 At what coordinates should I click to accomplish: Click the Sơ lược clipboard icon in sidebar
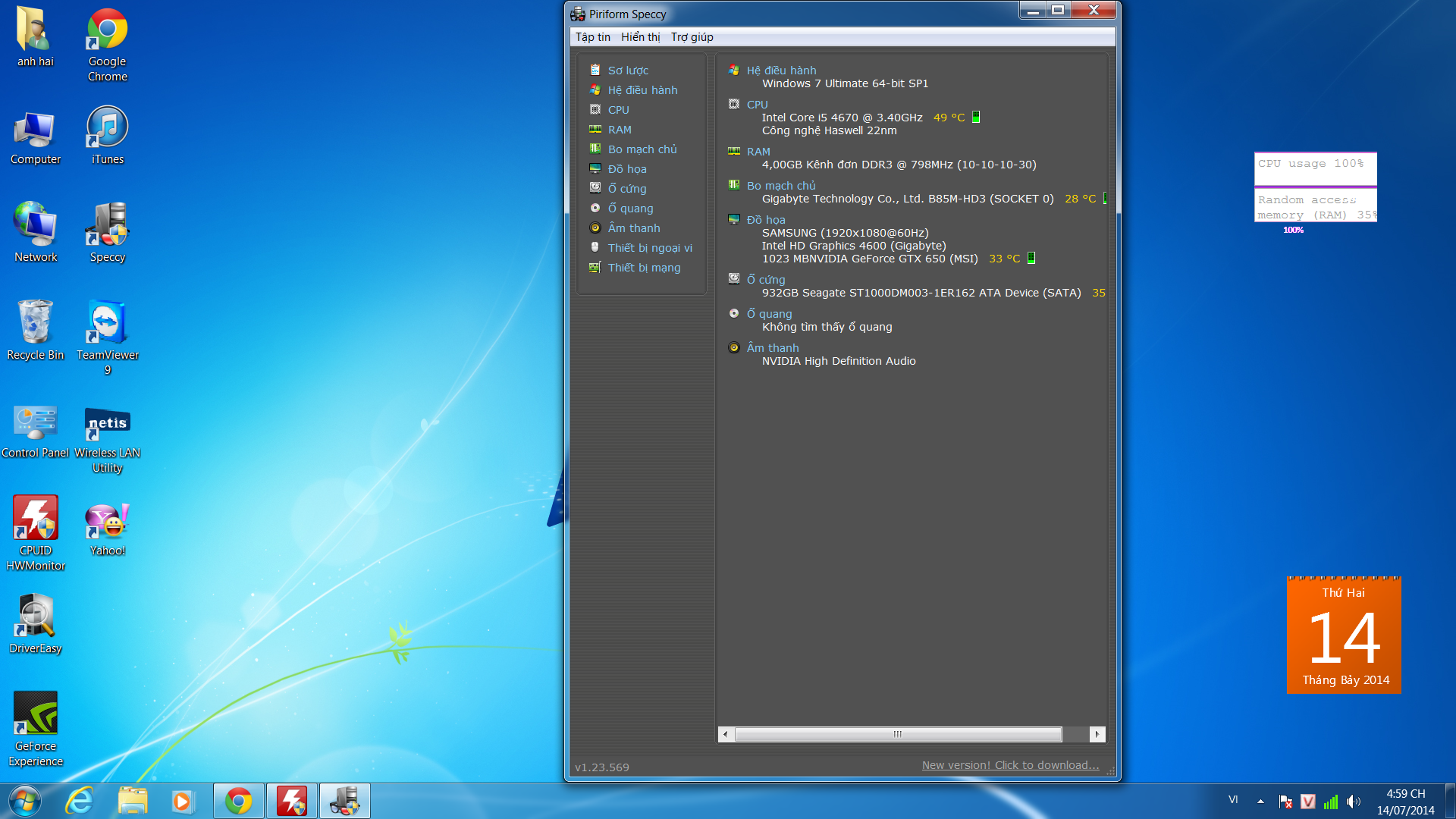tap(595, 70)
